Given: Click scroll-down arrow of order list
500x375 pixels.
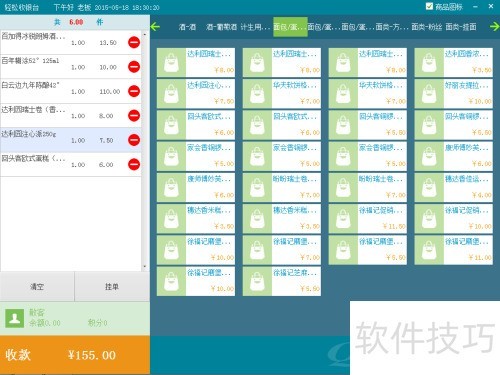Looking at the screenshot, I should [145, 266].
